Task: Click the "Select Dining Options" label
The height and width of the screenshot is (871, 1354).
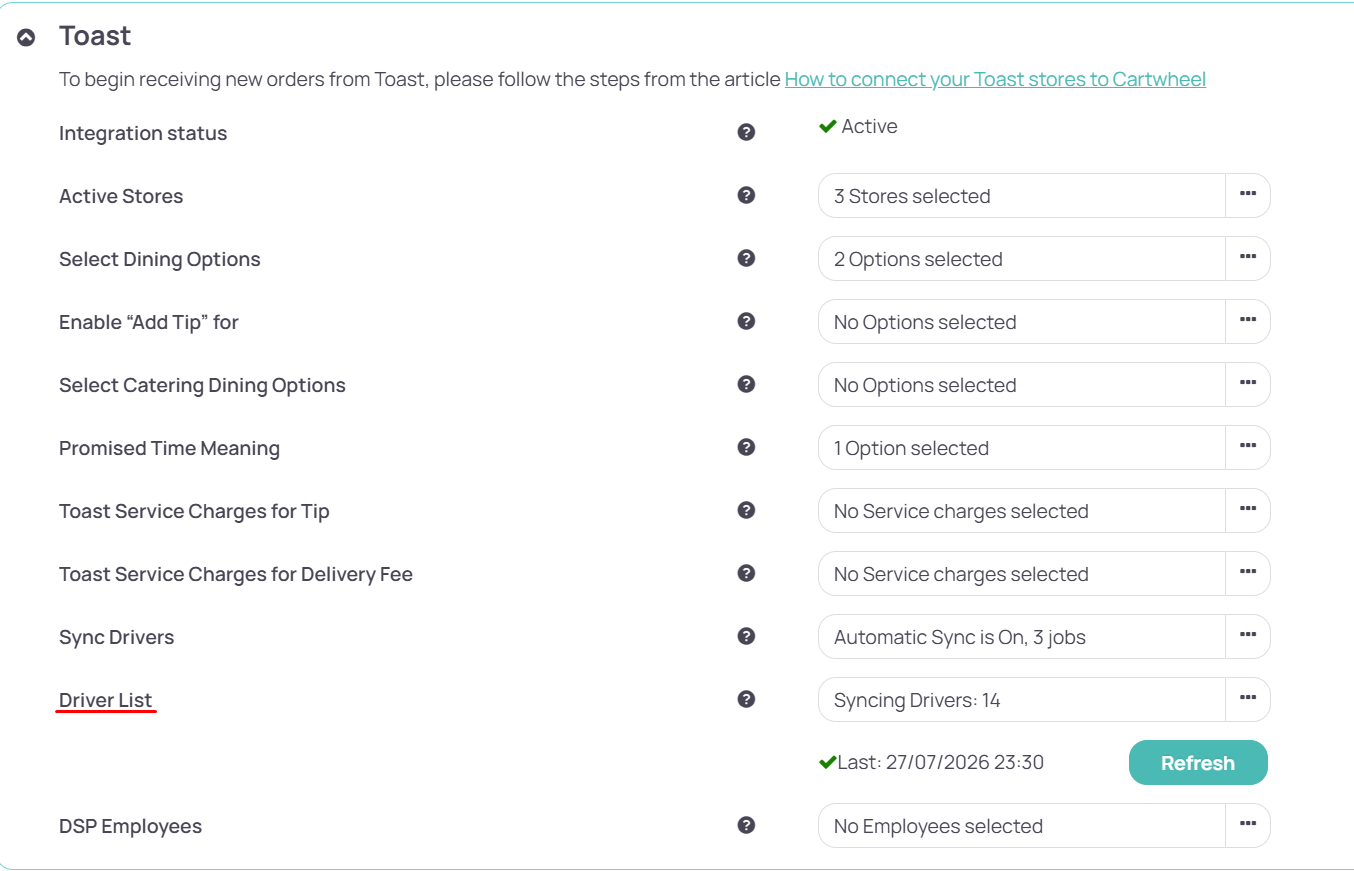Action: 160,259
